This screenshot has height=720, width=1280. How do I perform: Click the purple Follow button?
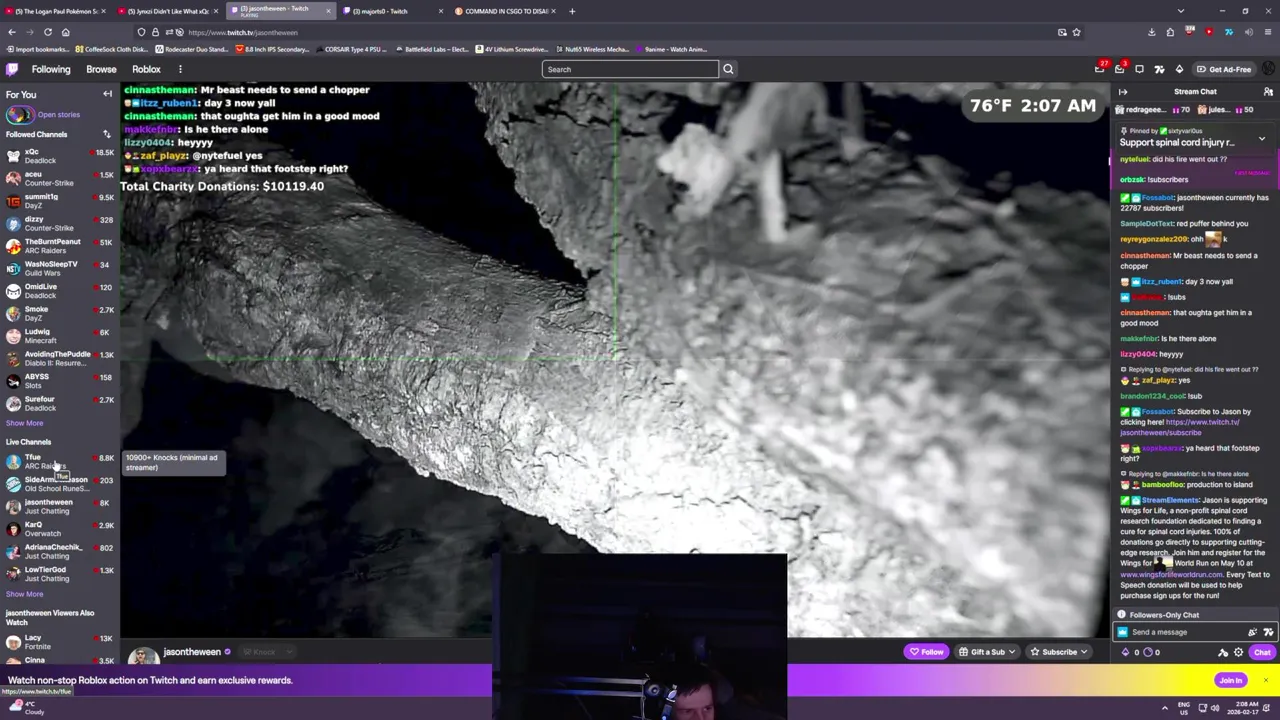tap(926, 652)
